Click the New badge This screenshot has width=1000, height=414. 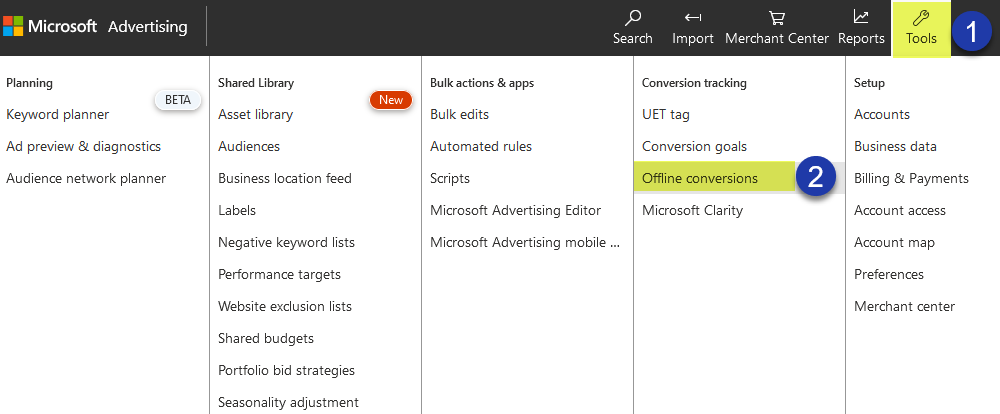coord(391,100)
